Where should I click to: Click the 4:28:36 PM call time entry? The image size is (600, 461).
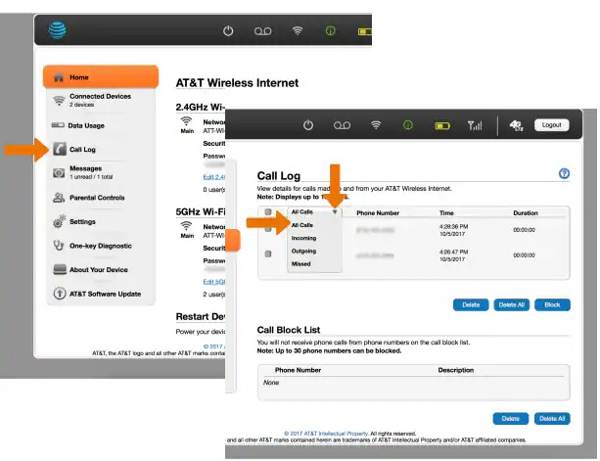point(453,230)
